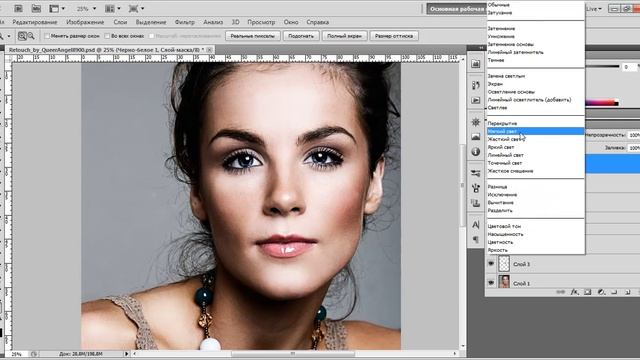The image size is (640, 360).
Task: Open the Actions panel icon in dock
Action: click(476, 100)
